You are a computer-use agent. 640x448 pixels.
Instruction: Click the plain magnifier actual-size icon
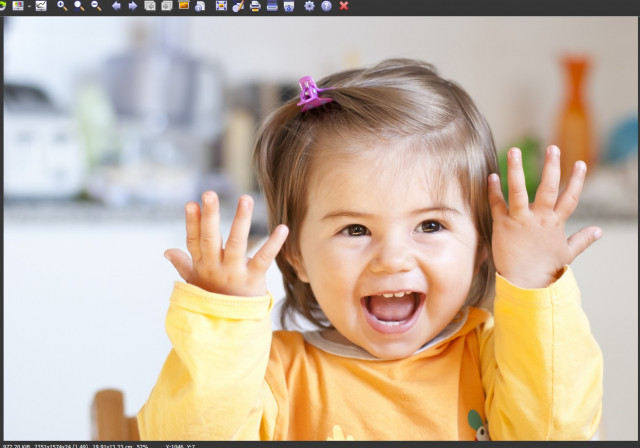79,6
